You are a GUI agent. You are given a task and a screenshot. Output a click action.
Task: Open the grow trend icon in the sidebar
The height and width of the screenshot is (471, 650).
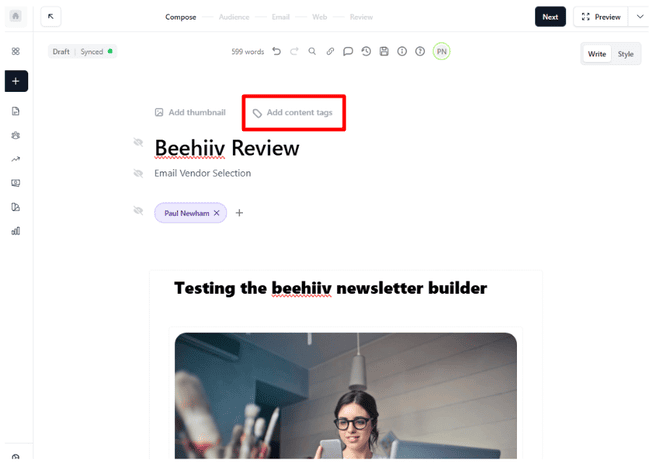pyautogui.click(x=15, y=159)
